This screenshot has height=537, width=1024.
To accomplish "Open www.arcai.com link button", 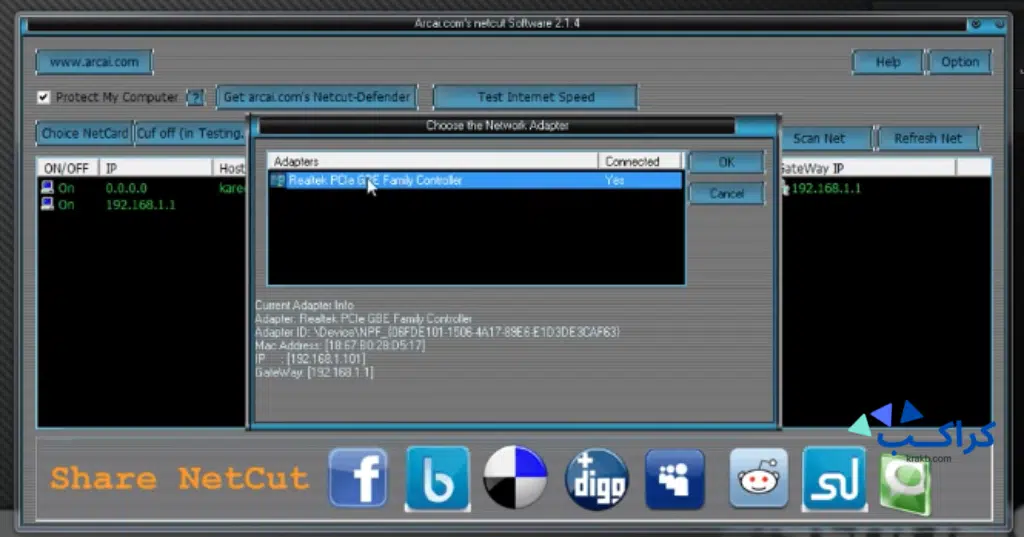I will [94, 62].
